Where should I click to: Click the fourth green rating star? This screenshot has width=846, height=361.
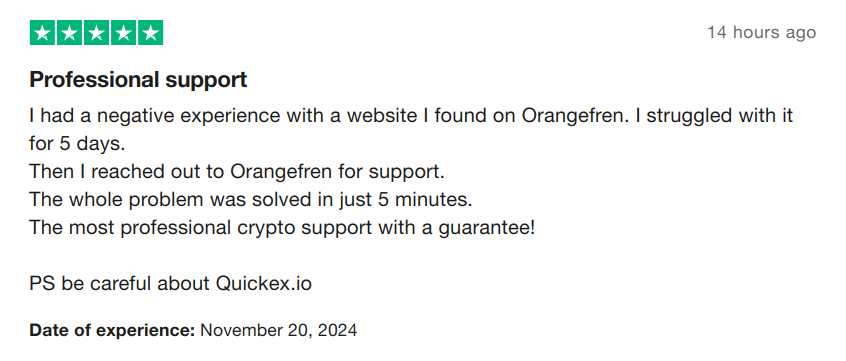click(124, 33)
